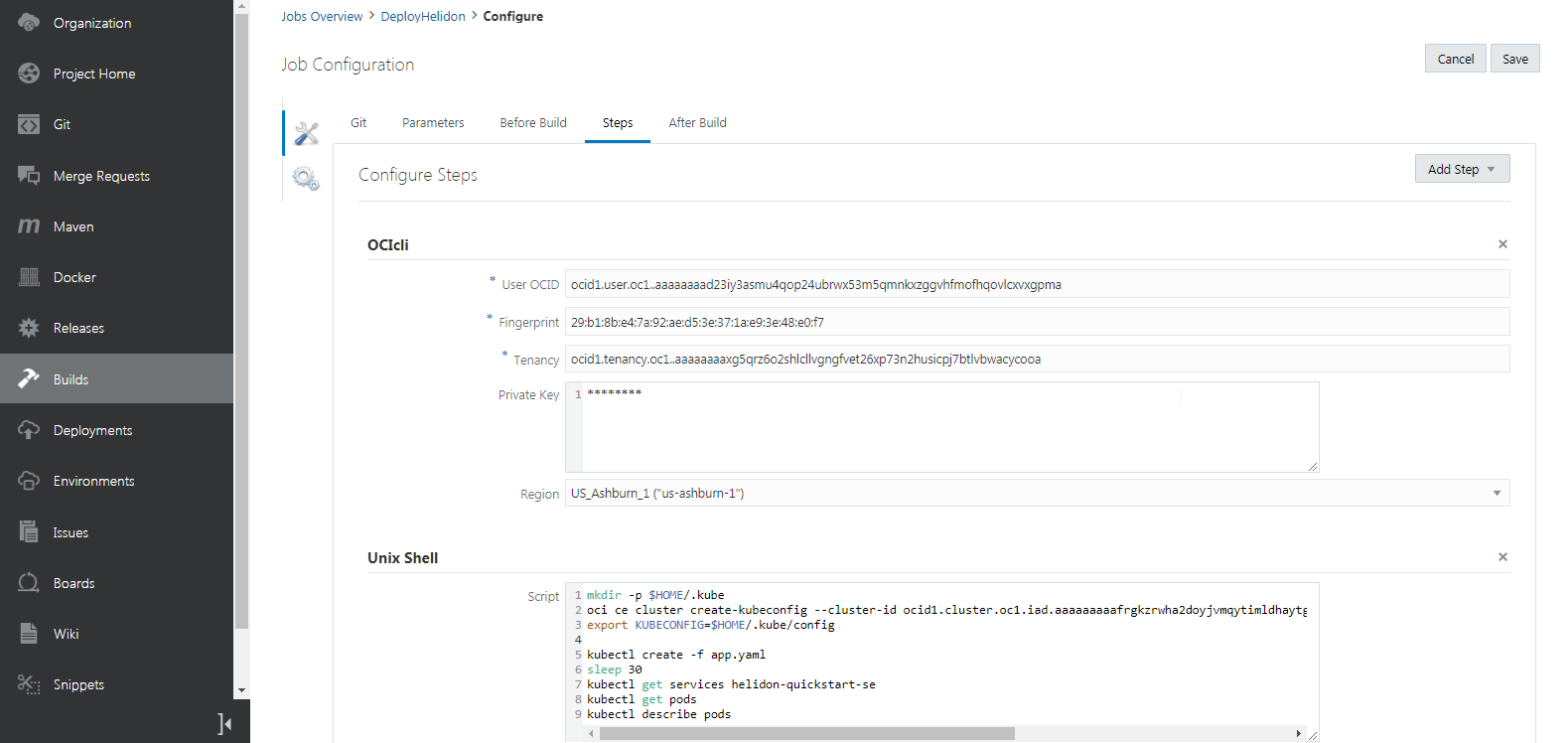Image resolution: width=1568 pixels, height=743 pixels.
Task: Go to Releases via its gear icon
Action: click(29, 328)
